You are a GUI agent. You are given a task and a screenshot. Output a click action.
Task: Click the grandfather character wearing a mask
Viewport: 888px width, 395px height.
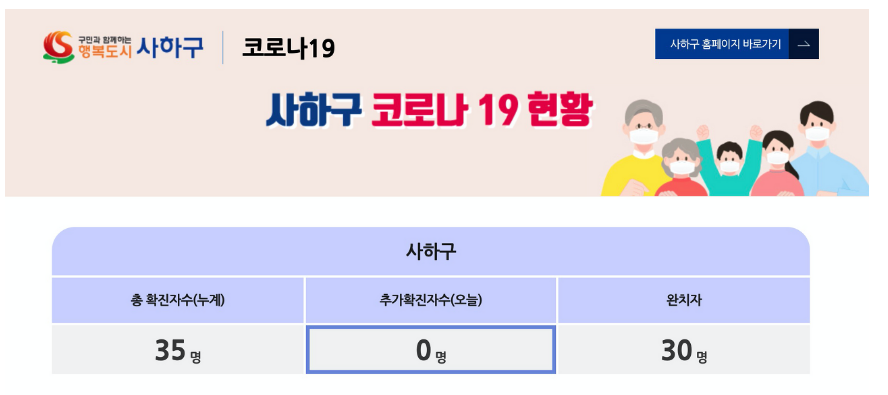pyautogui.click(x=637, y=148)
